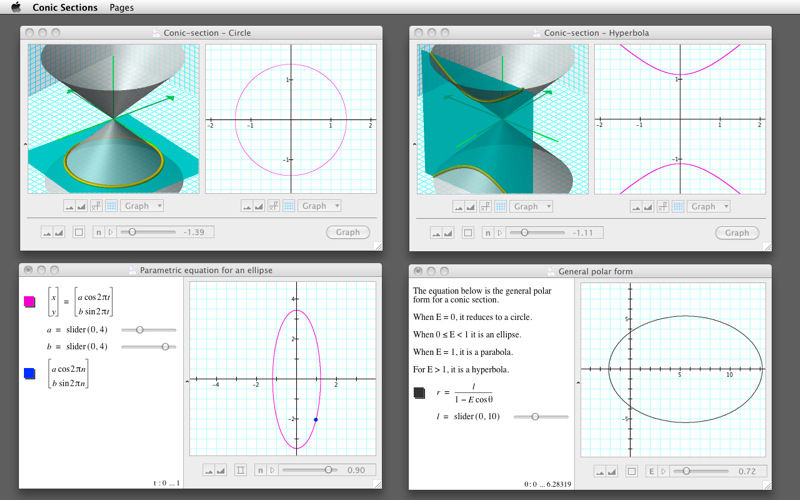This screenshot has width=800, height=500.
Task: Click the l slider handle in polar form window
Action: click(x=535, y=417)
